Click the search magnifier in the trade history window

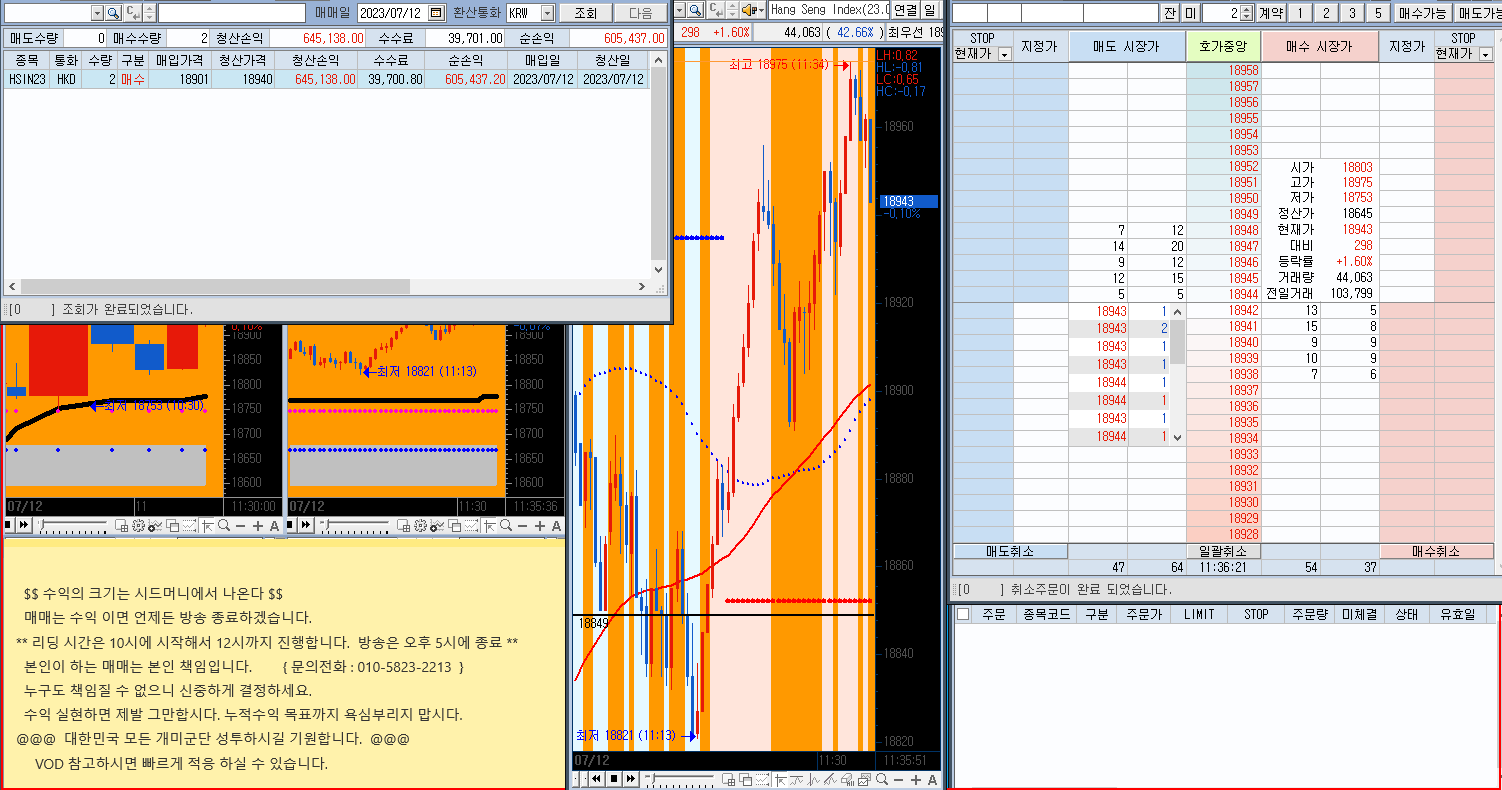pyautogui.click(x=113, y=13)
